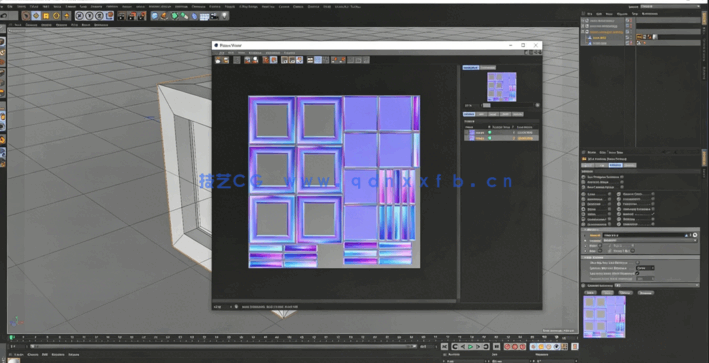Click the first icon in Picture Viewer toolbar
The width and height of the screenshot is (709, 363).
[x=217, y=60]
